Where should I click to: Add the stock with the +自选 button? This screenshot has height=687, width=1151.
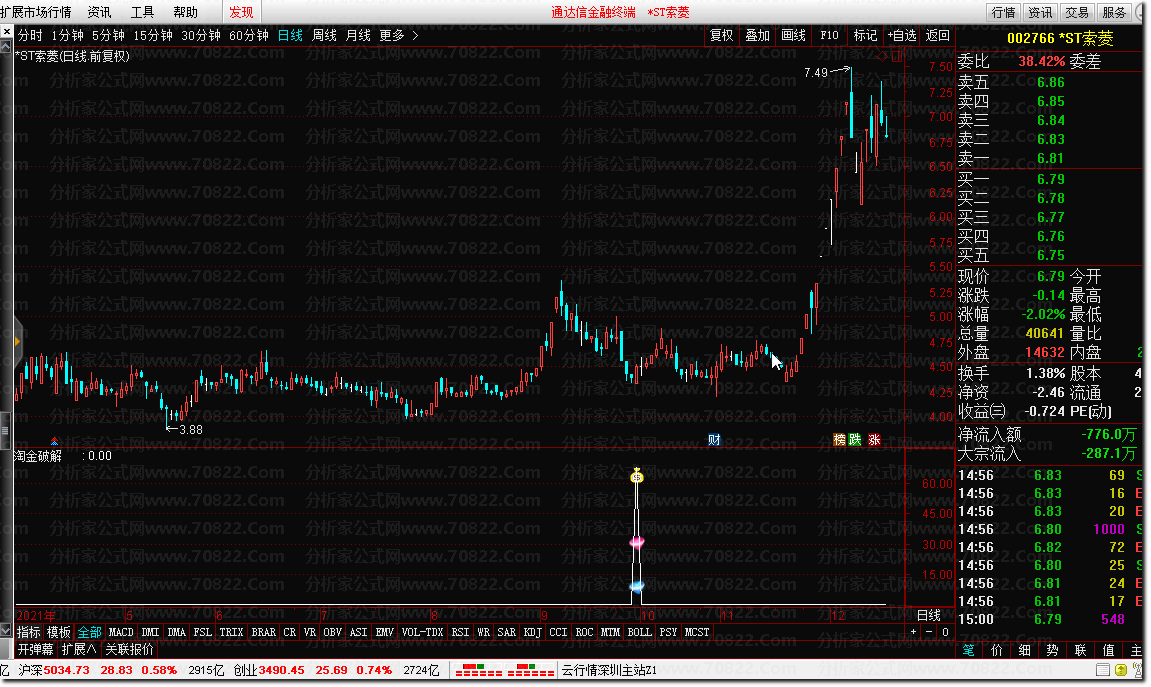pyautogui.click(x=902, y=35)
